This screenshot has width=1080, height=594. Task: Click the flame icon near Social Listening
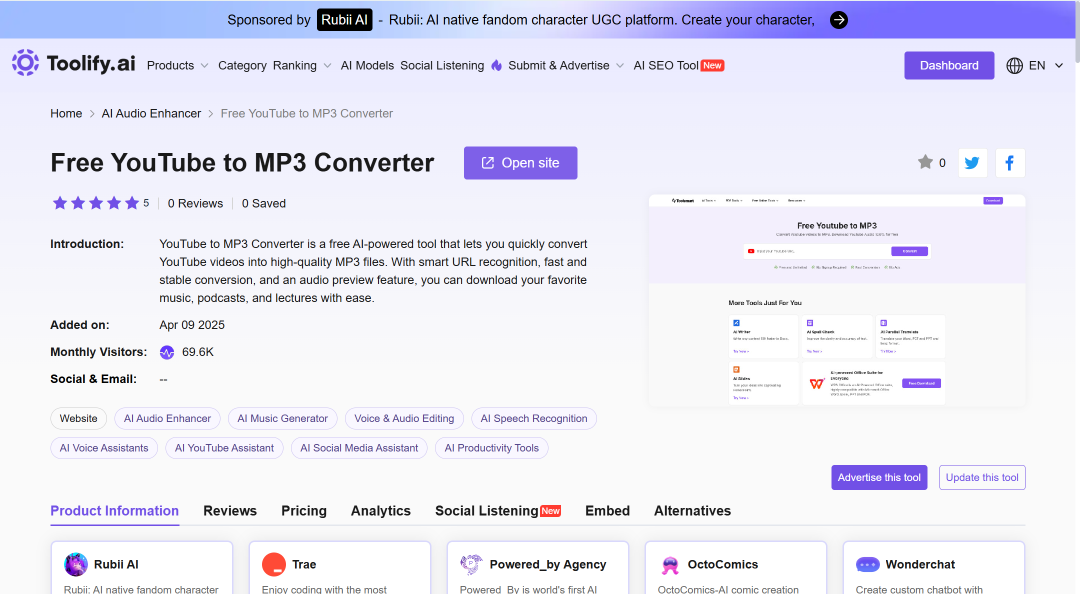[497, 65]
